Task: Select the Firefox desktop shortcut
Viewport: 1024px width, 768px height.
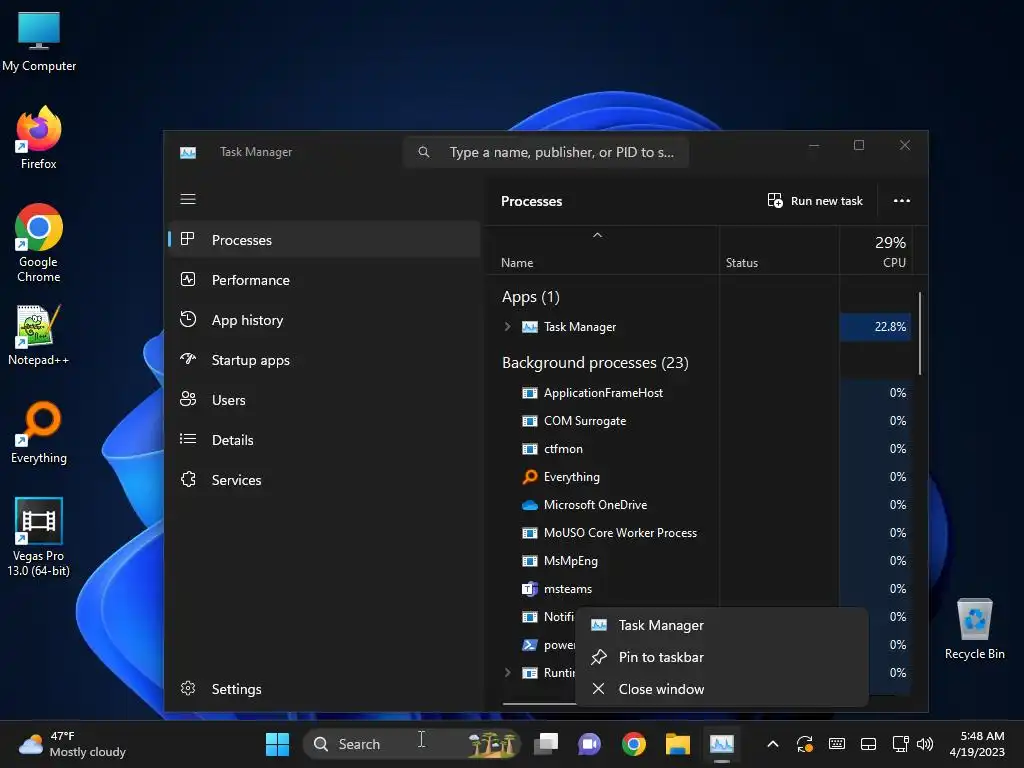Action: [39, 138]
